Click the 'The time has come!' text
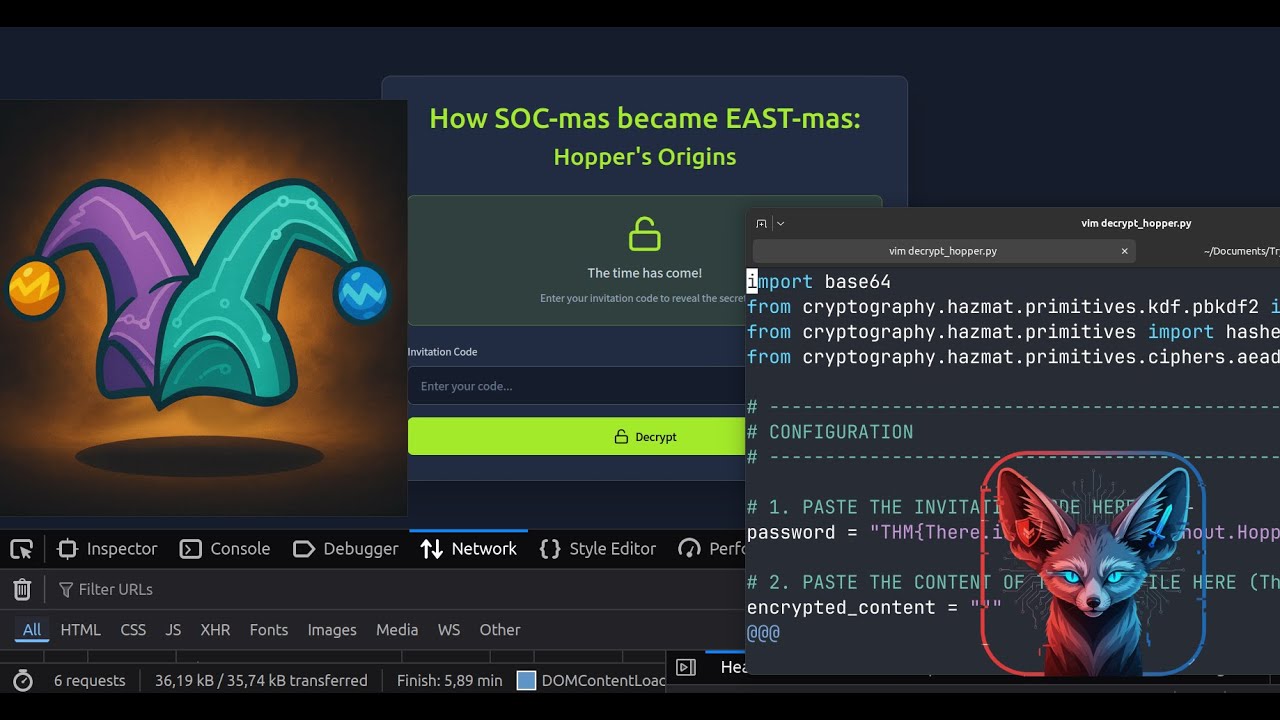 pos(645,273)
